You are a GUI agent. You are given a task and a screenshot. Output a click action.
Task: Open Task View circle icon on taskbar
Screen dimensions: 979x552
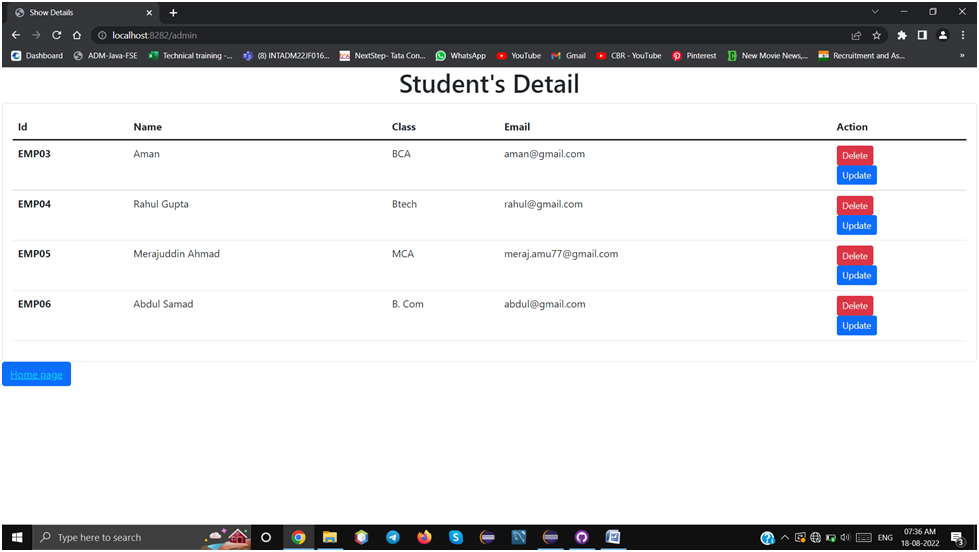(266, 537)
